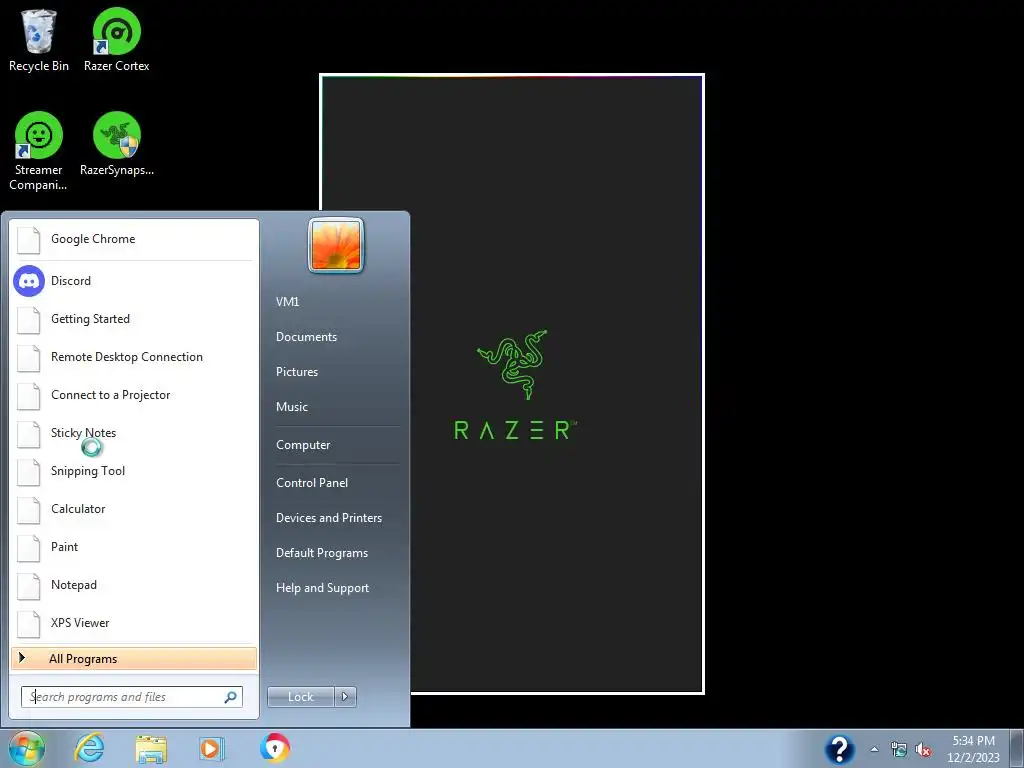Open Help and Support

pos(322,588)
